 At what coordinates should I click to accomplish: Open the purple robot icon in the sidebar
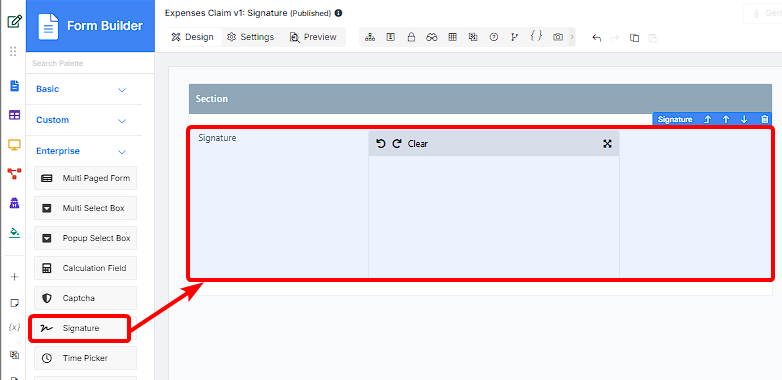[x=14, y=203]
